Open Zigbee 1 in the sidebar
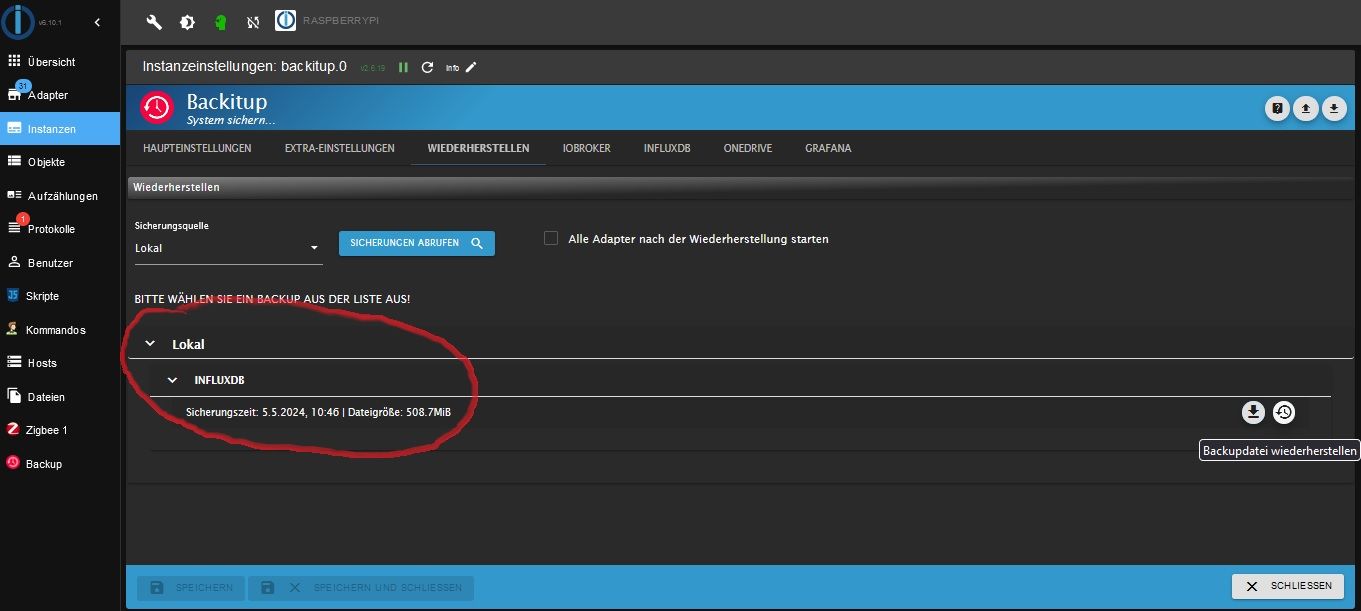The height and width of the screenshot is (611, 1361). (x=60, y=430)
